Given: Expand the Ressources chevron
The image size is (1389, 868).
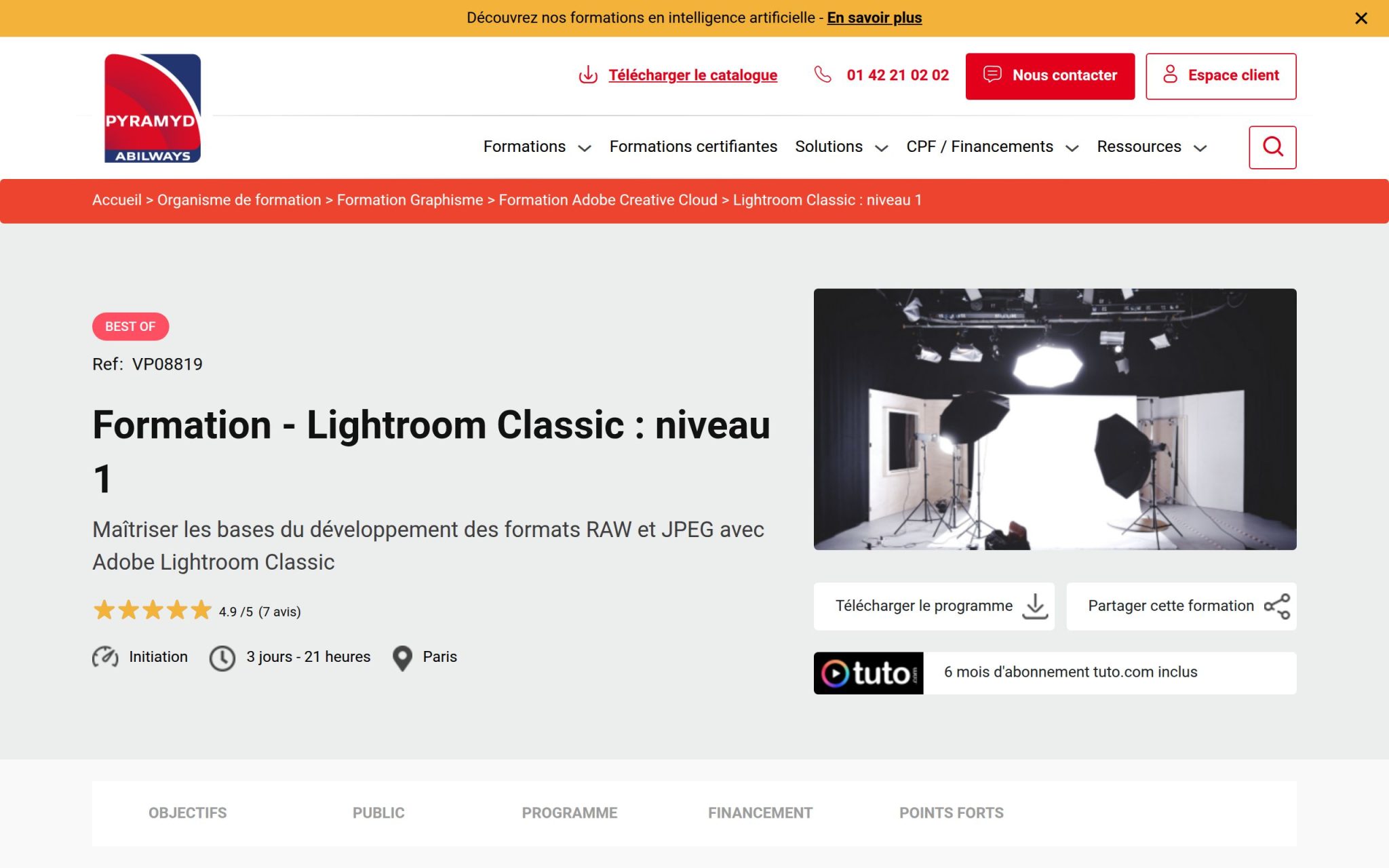Looking at the screenshot, I should 1200,148.
